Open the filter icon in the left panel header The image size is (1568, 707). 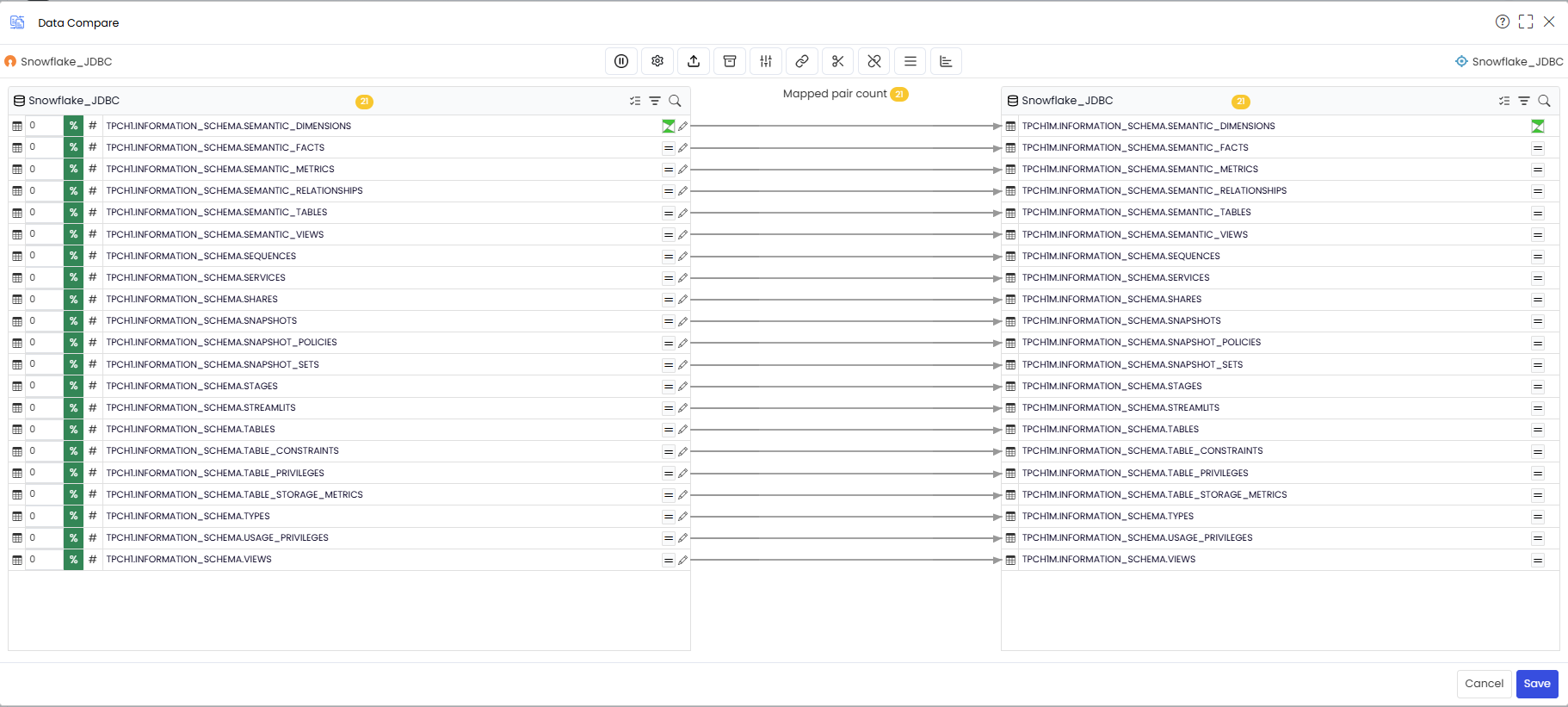point(655,101)
